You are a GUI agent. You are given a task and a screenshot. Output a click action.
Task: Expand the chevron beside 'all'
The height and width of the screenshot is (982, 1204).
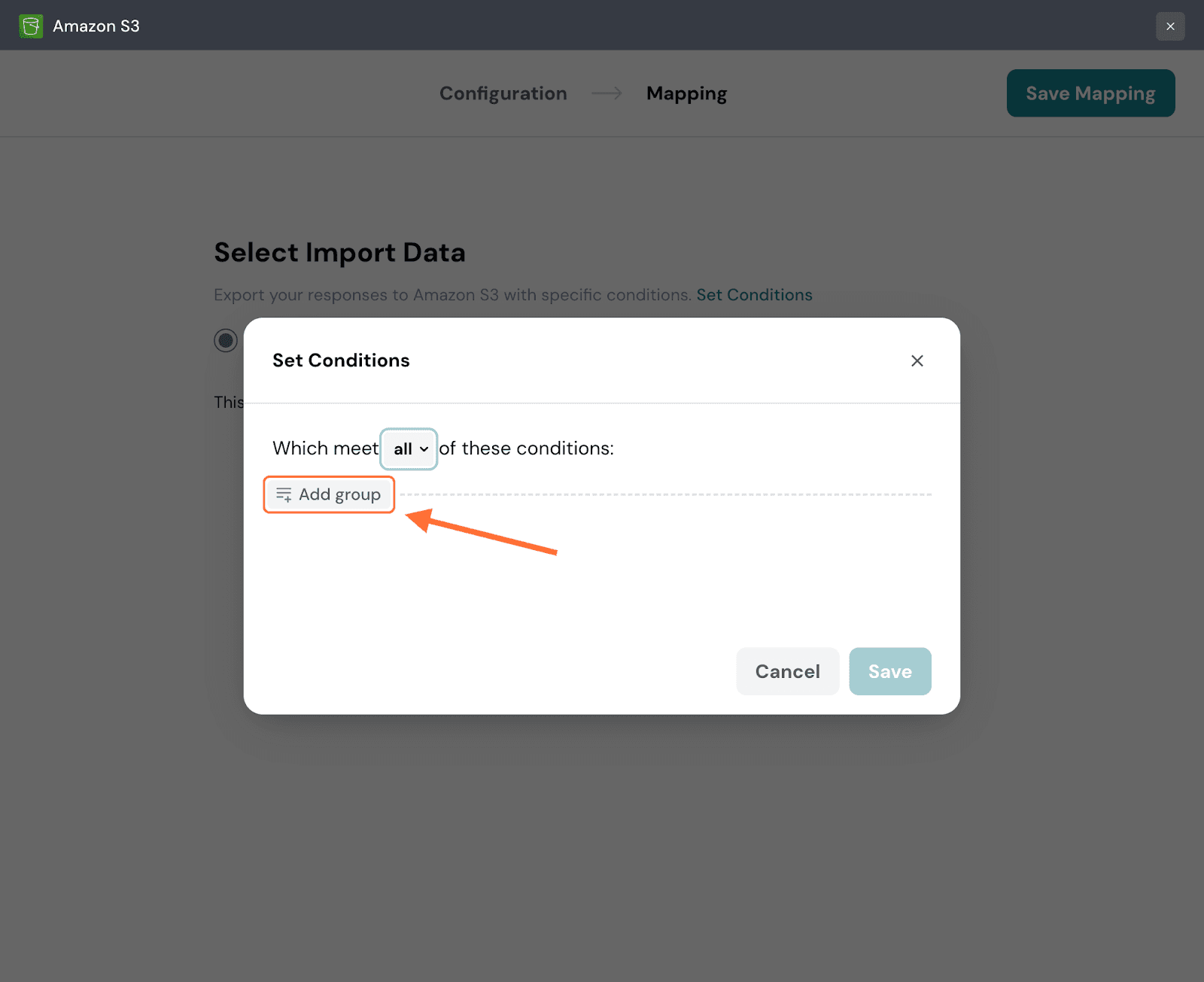[424, 449]
